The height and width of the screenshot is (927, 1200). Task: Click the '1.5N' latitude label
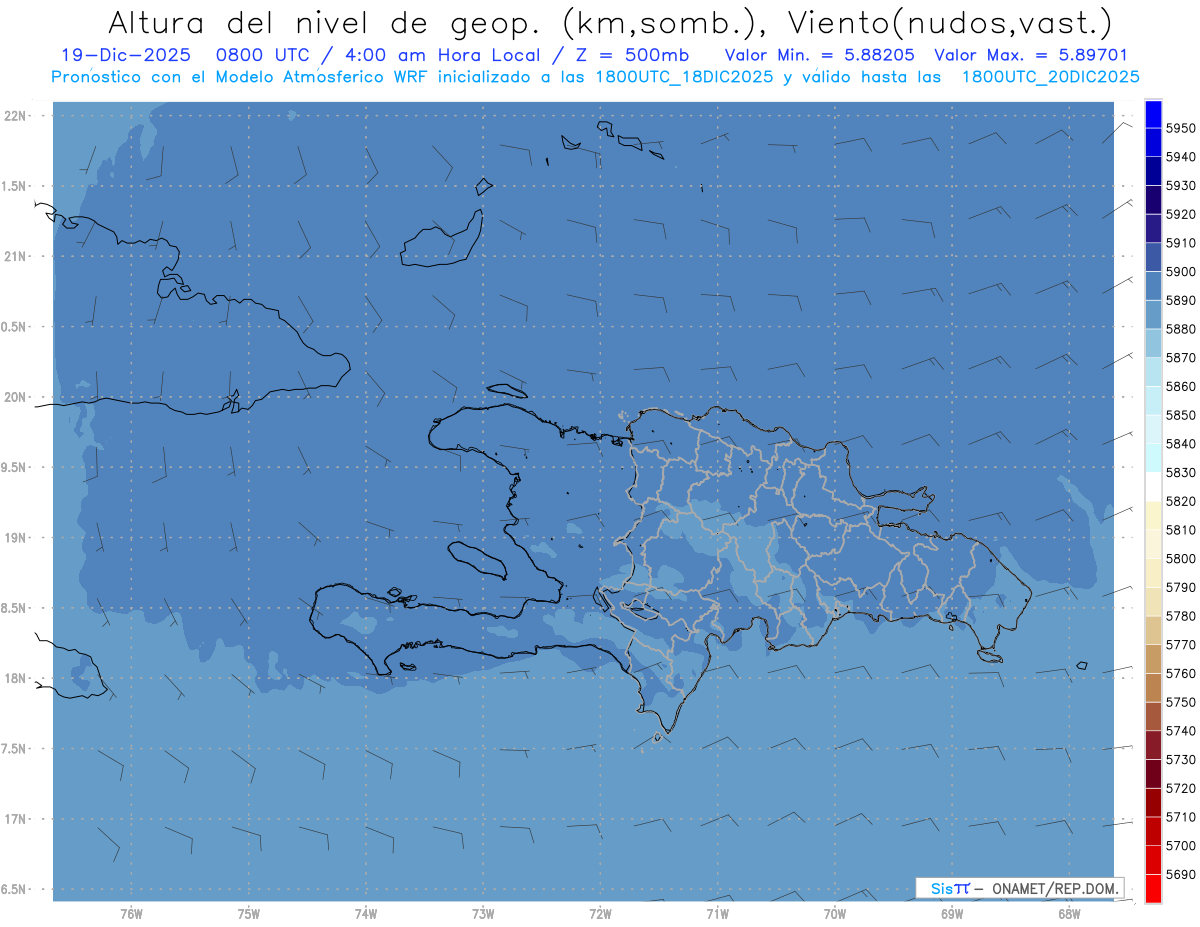pyautogui.click(x=14, y=186)
